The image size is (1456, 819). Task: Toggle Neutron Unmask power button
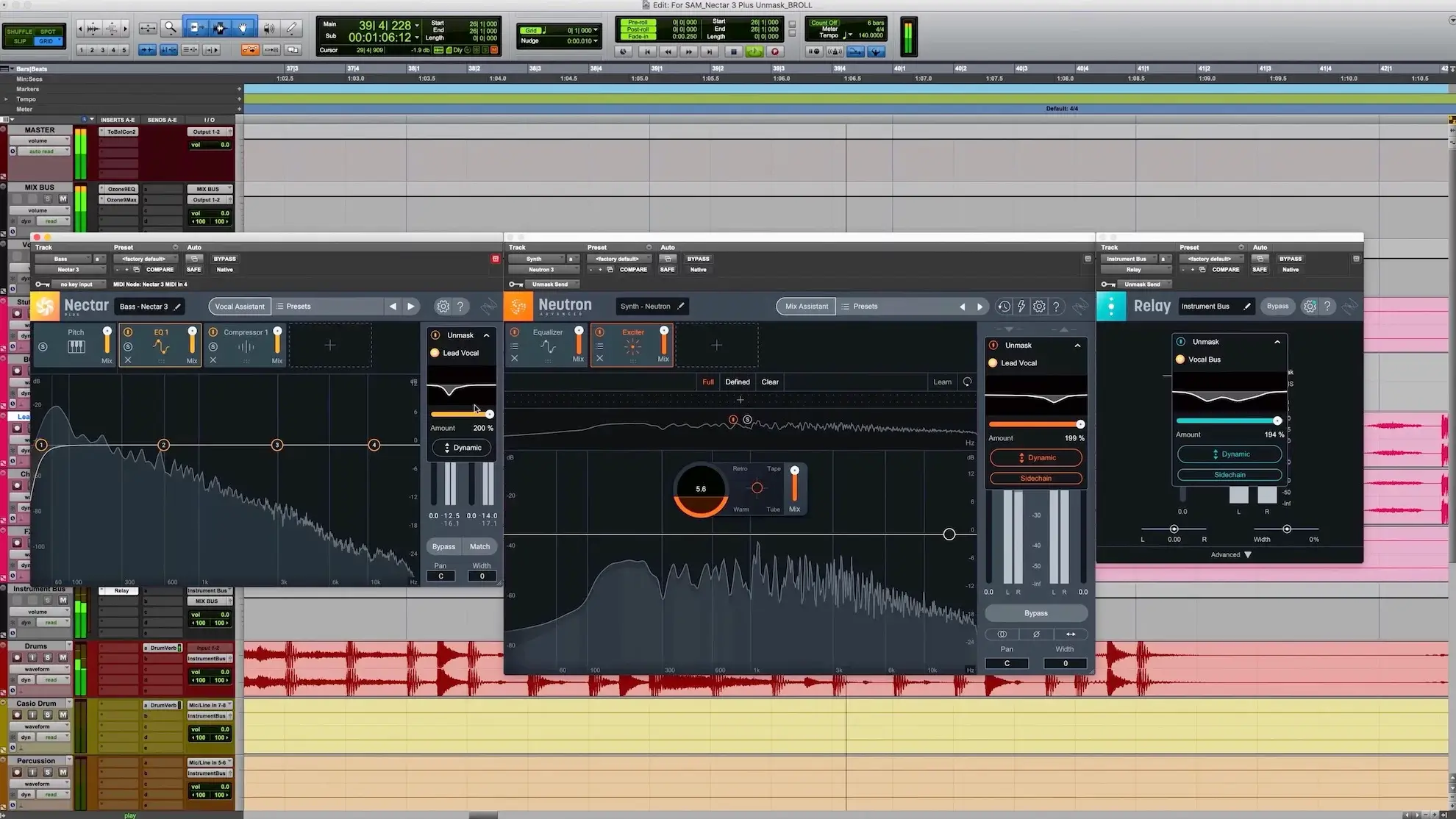993,346
